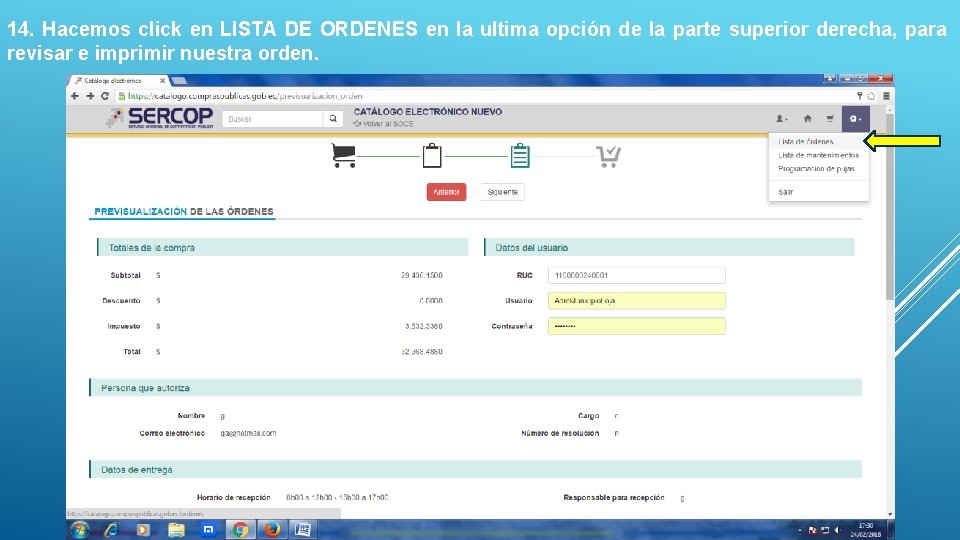Click the Usuario input field
Screen dimensions: 960x540
pos(637,301)
